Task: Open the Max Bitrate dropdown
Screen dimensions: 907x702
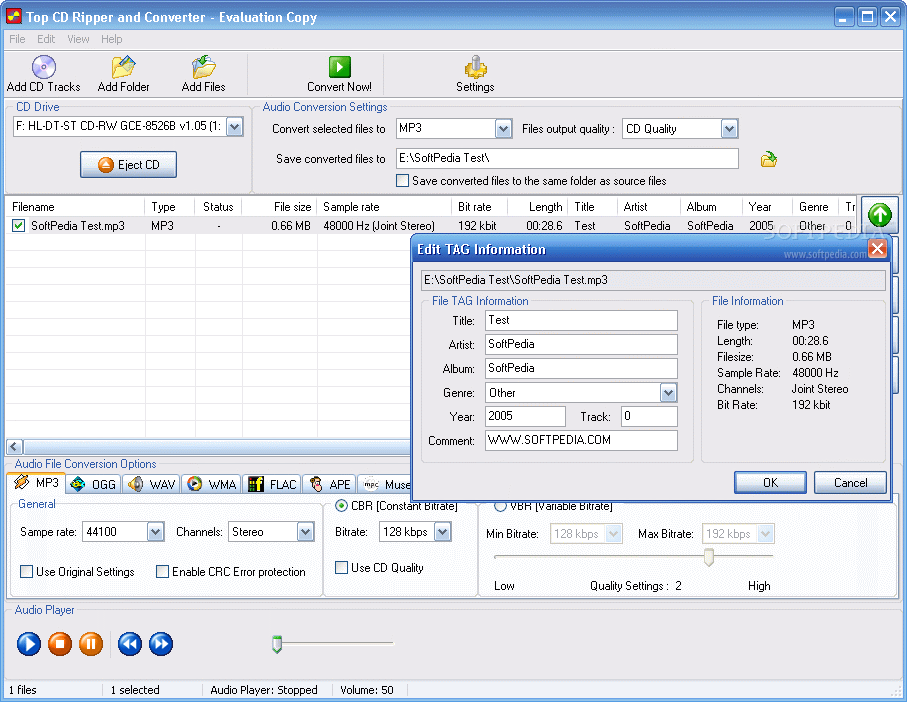Action: pyautogui.click(x=765, y=534)
